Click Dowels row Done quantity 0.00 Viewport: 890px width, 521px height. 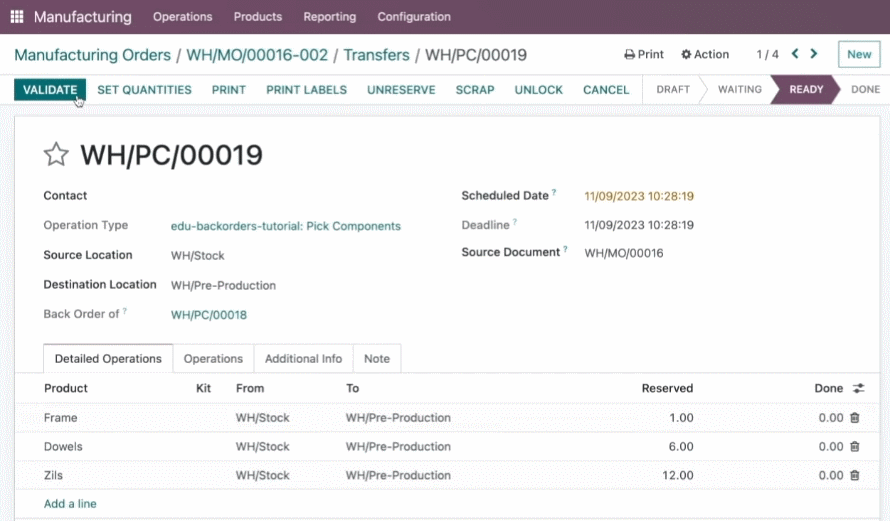[830, 447]
